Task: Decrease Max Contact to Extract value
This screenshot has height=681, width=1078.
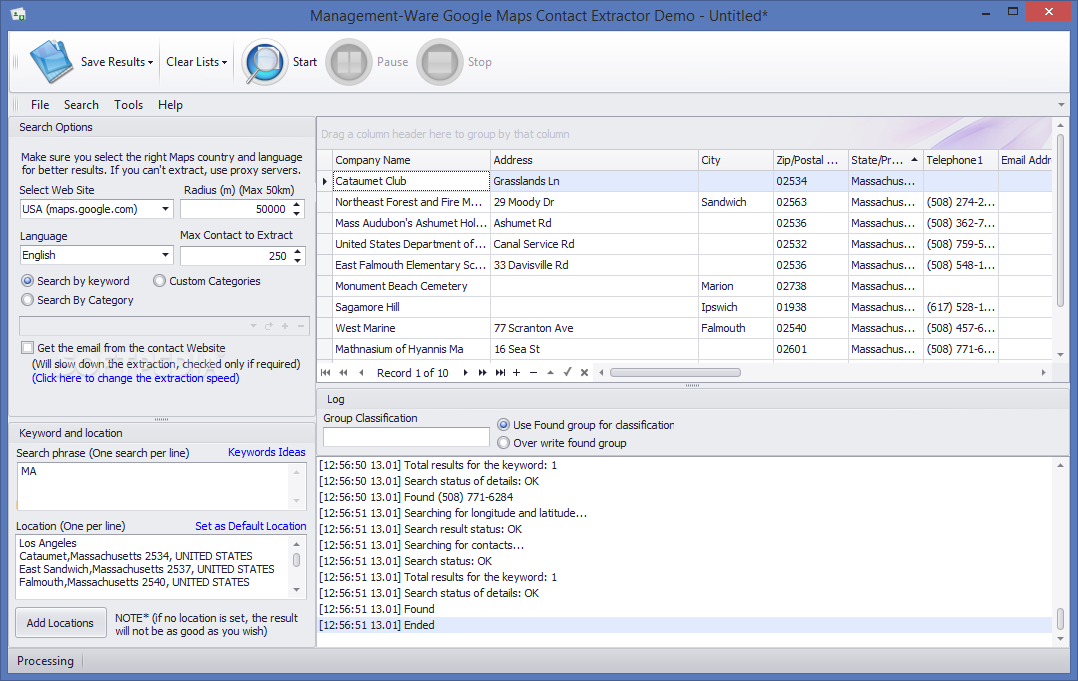Action: pos(297,260)
